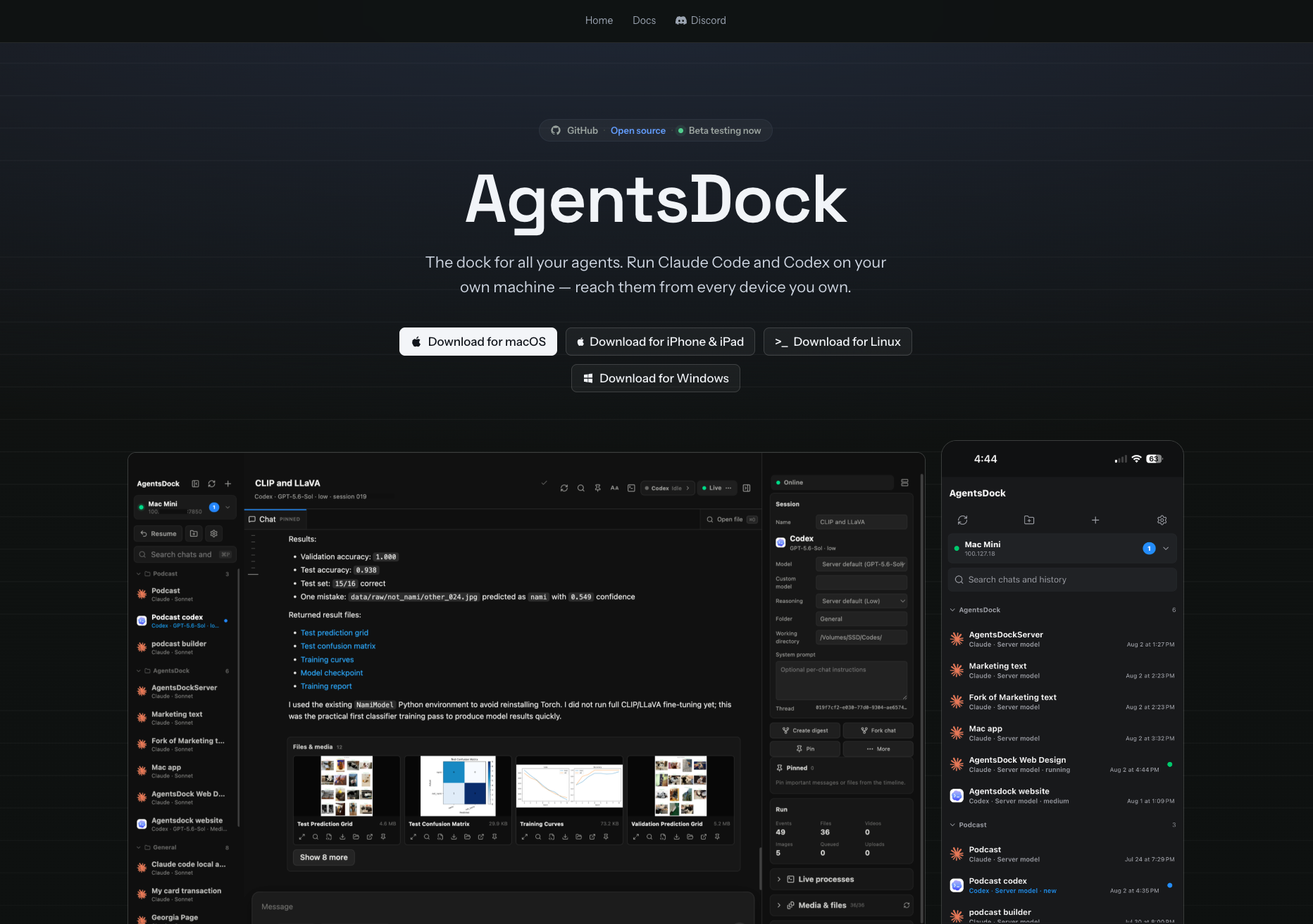Click Download for iPhone & iPad

[x=660, y=342]
